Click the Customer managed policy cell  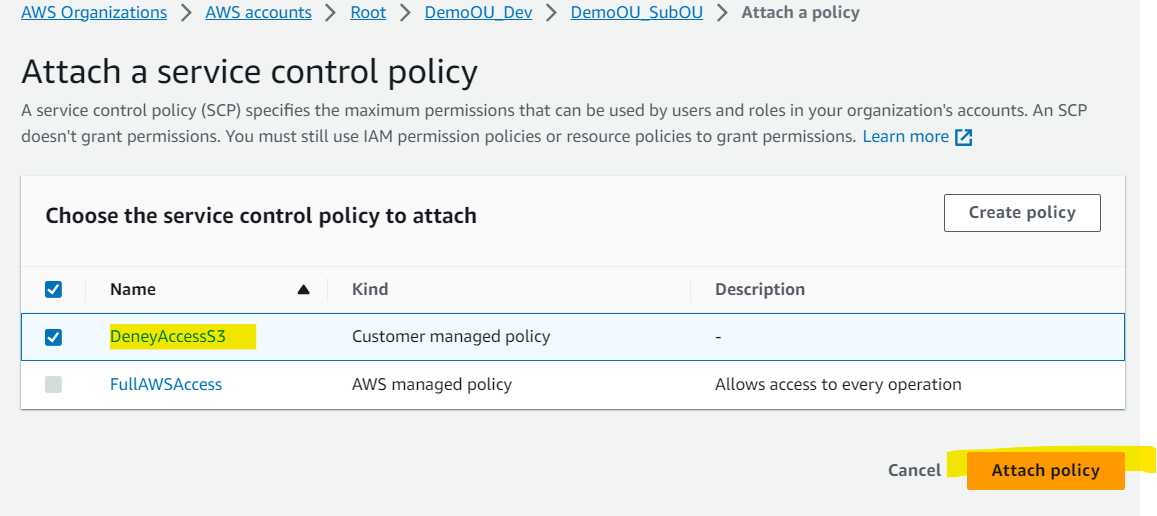point(451,337)
